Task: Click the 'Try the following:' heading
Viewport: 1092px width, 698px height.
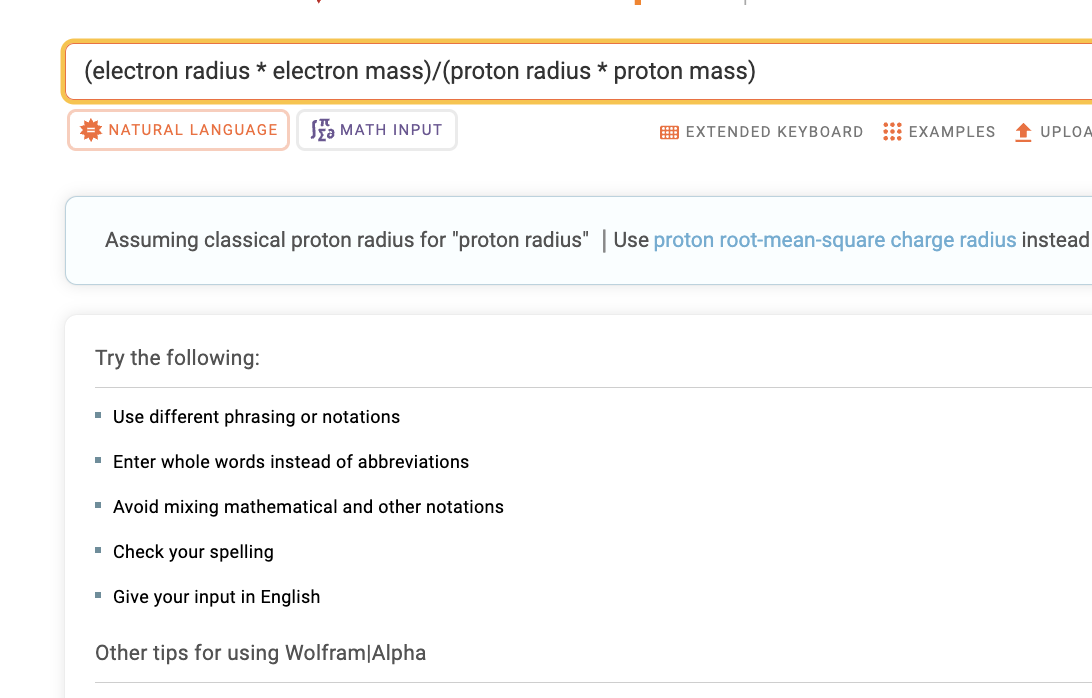Action: coord(178,358)
